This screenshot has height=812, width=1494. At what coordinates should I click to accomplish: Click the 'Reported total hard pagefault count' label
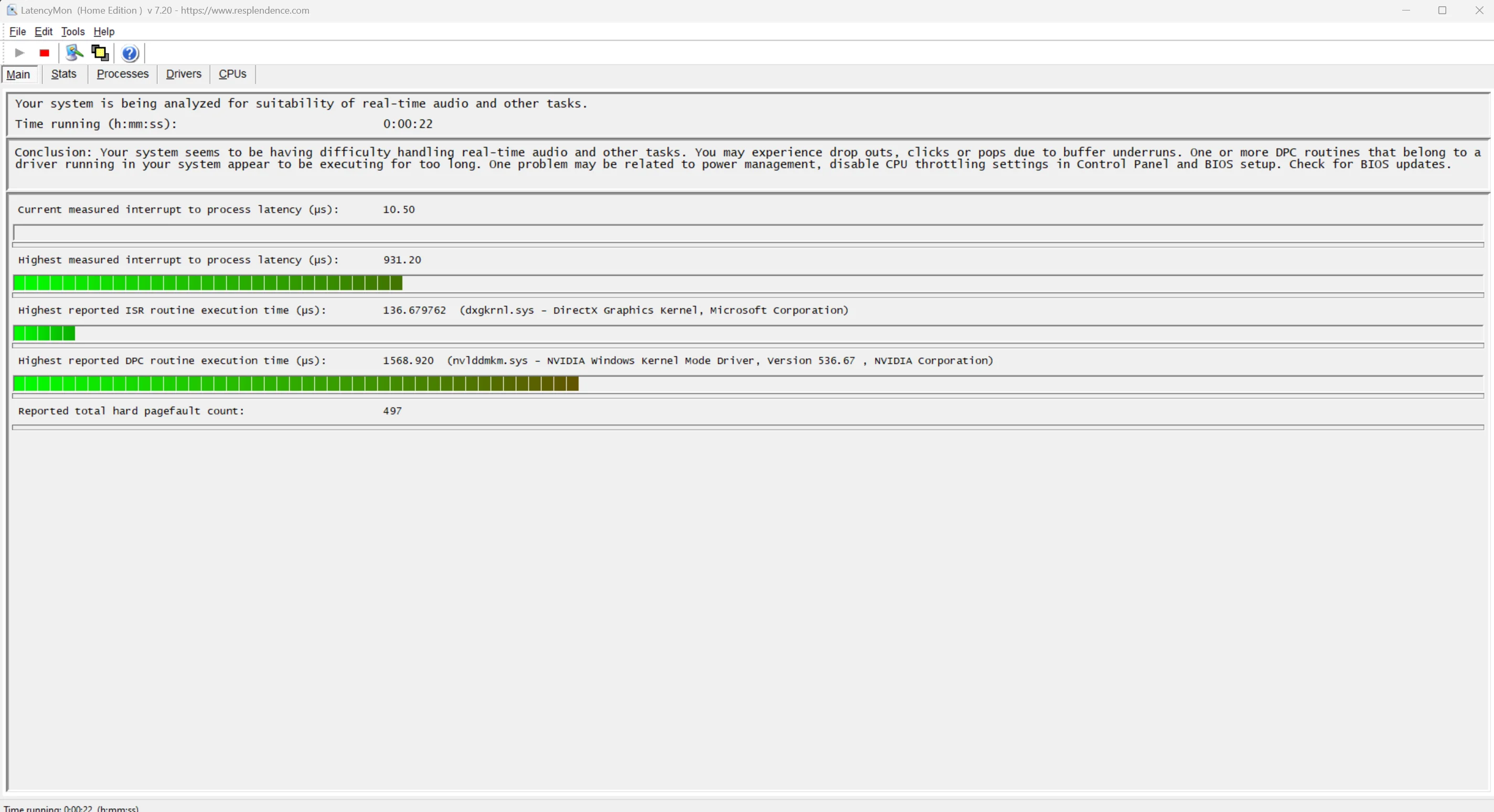(131, 411)
